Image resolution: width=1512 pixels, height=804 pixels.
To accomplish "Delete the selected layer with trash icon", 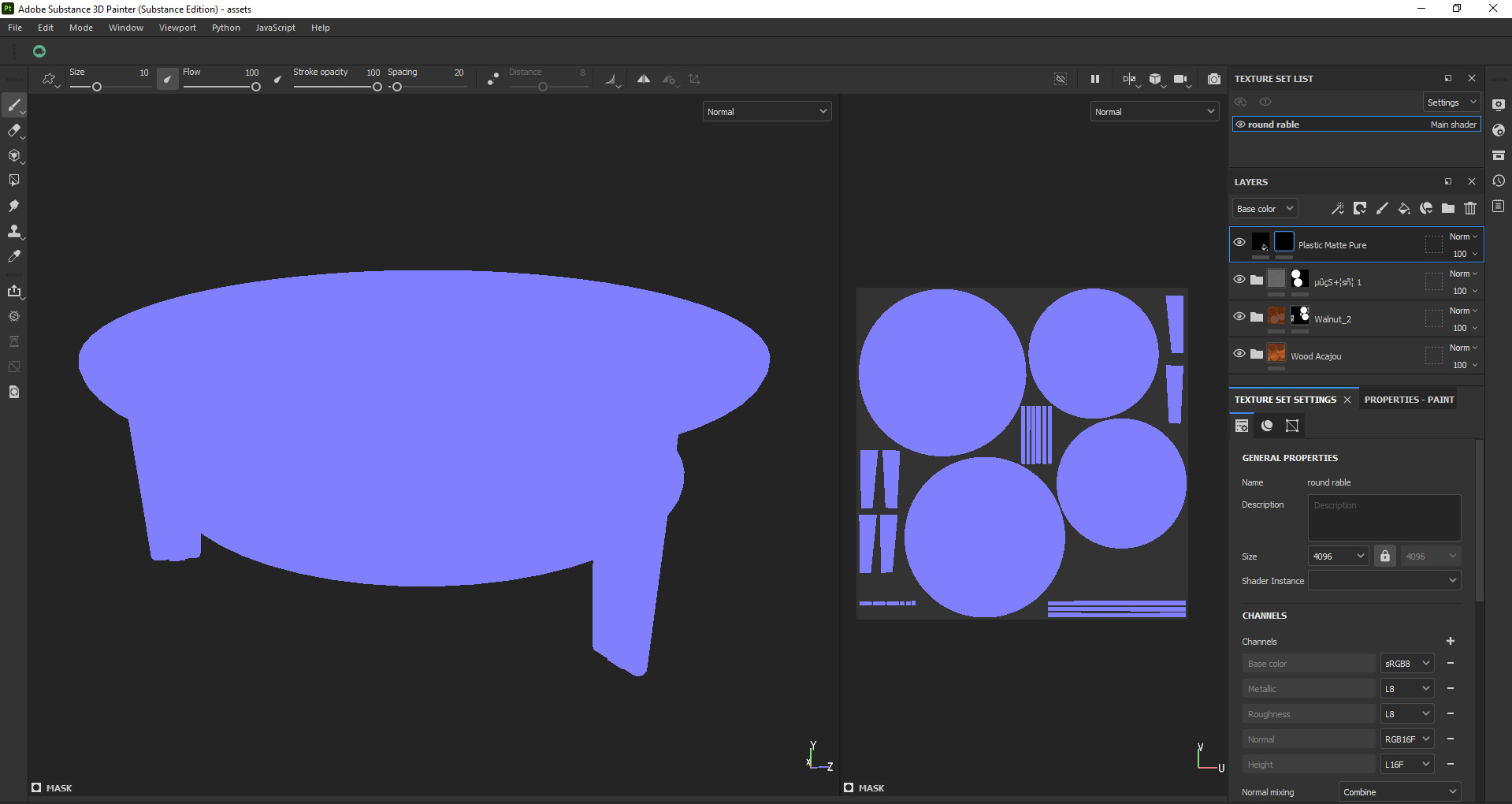I will [x=1470, y=208].
